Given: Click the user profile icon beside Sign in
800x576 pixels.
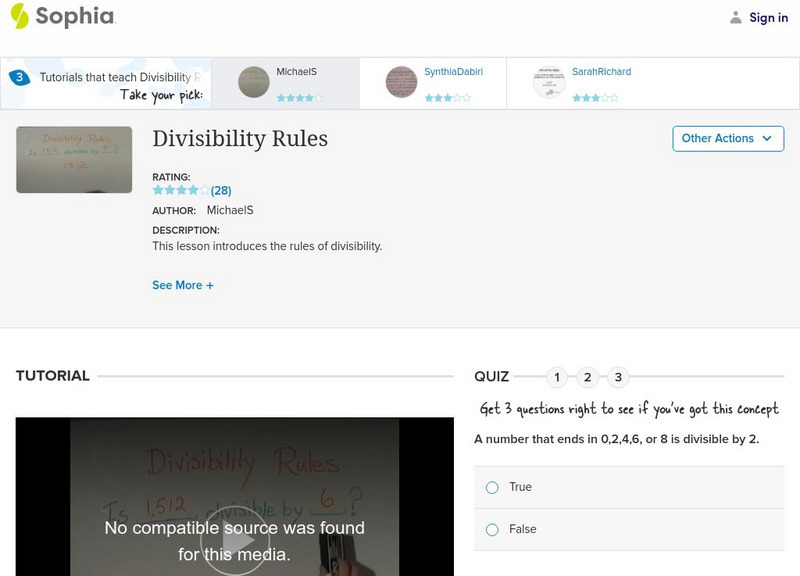Looking at the screenshot, I should pos(735,18).
